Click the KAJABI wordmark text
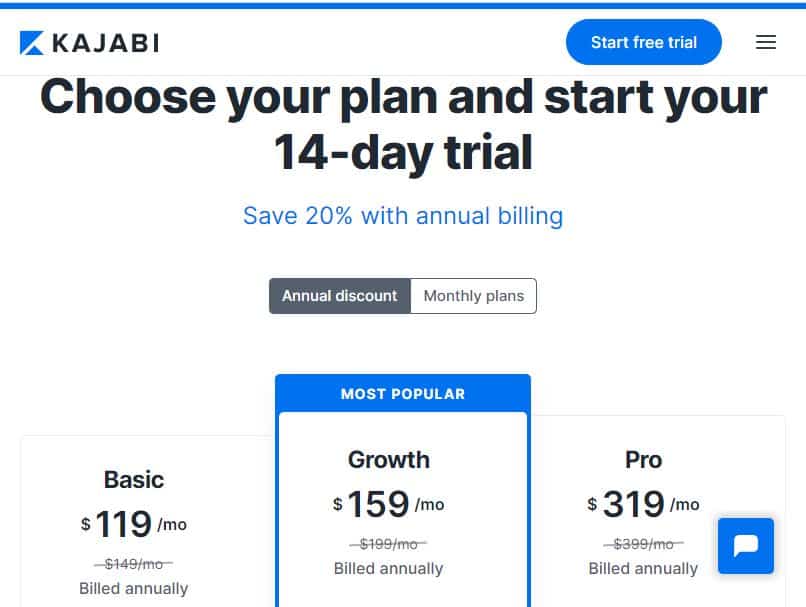 click(106, 43)
